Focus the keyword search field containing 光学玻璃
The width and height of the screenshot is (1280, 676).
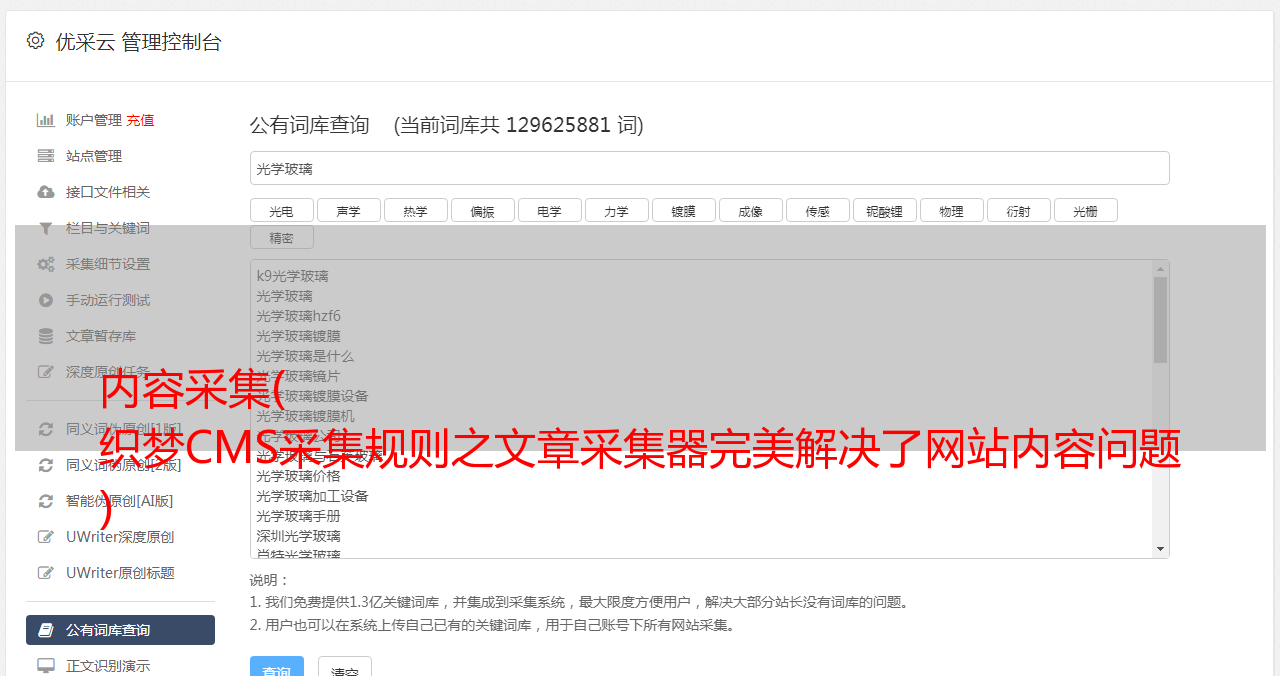pos(709,168)
